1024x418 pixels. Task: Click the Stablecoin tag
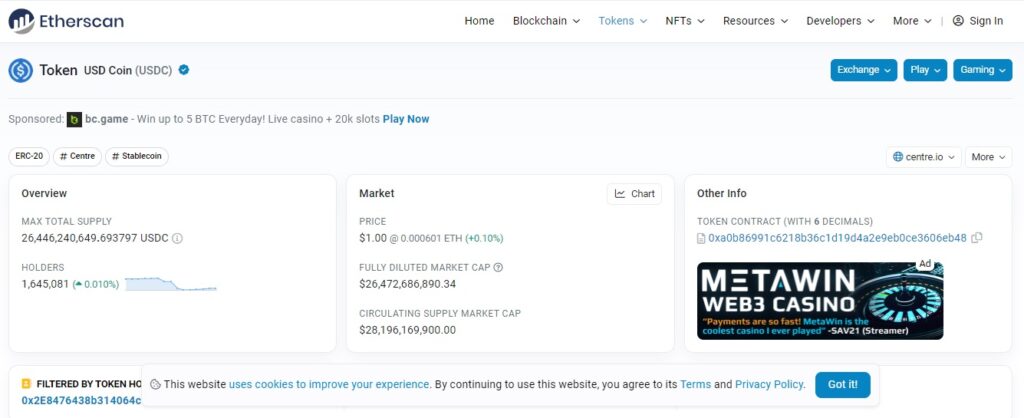point(137,156)
